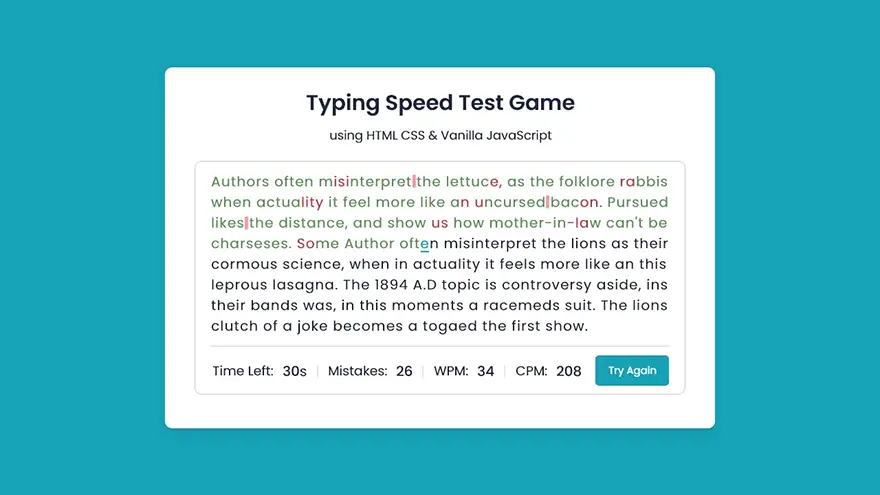Select the mistakes count 26
Image resolution: width=880 pixels, height=495 pixels.
pyautogui.click(x=404, y=371)
